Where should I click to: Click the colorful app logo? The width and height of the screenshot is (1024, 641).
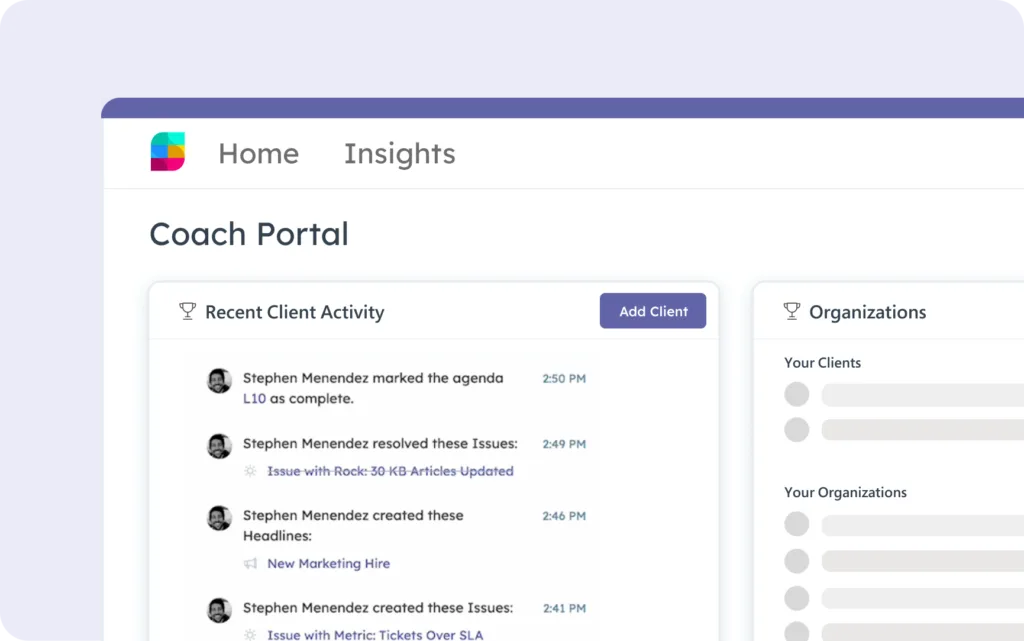(x=168, y=152)
